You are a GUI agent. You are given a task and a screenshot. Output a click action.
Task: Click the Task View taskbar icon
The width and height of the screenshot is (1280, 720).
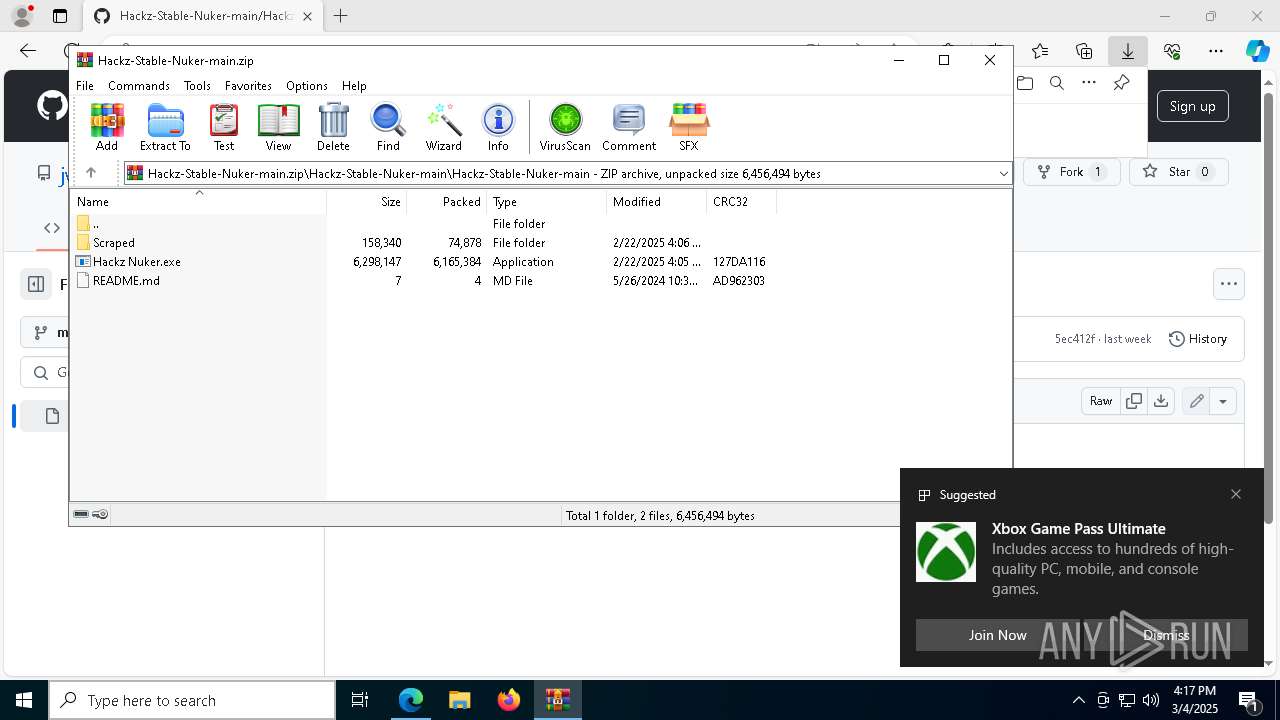360,700
